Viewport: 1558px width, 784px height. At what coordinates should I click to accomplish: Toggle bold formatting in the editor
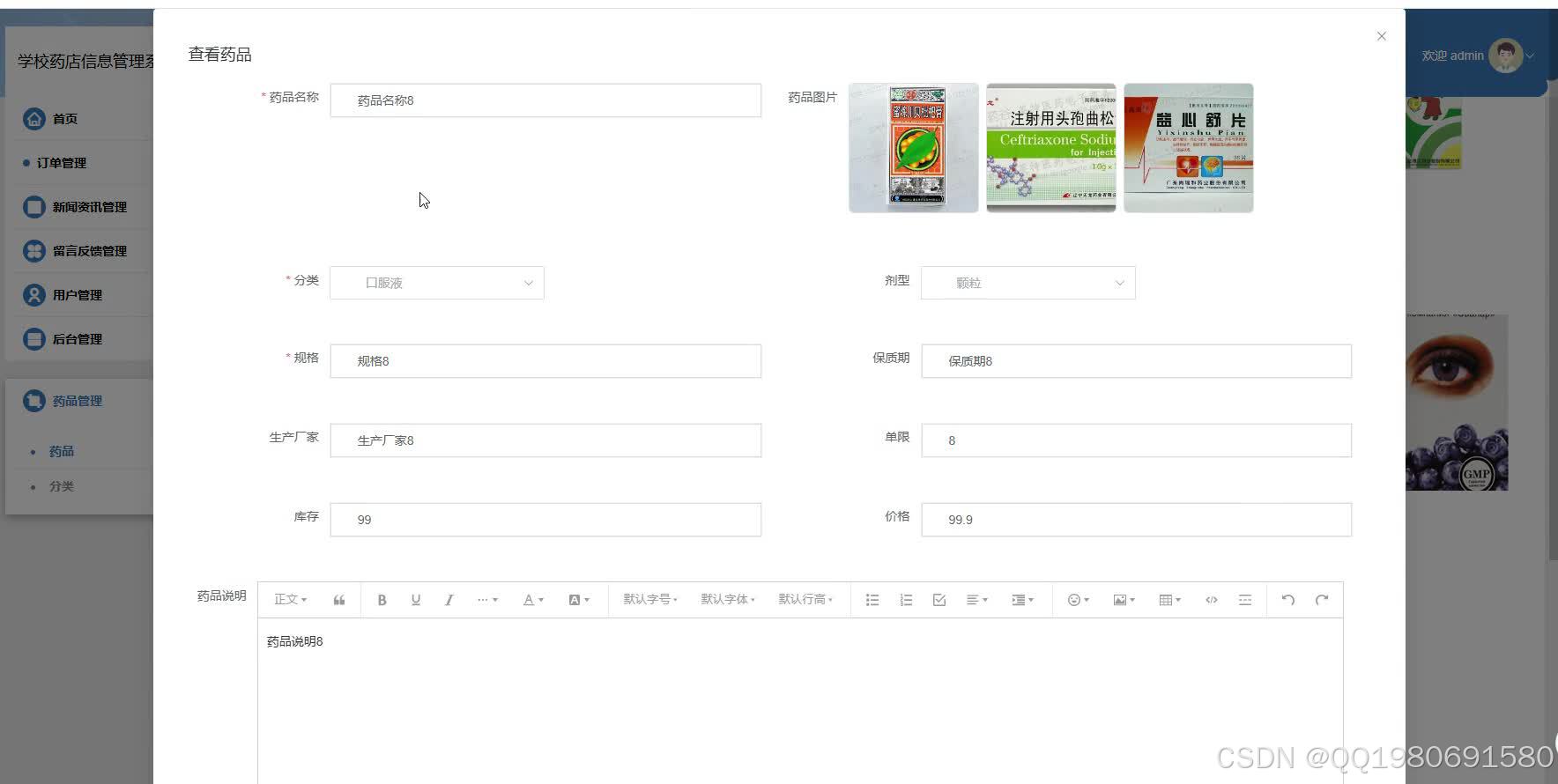point(382,600)
